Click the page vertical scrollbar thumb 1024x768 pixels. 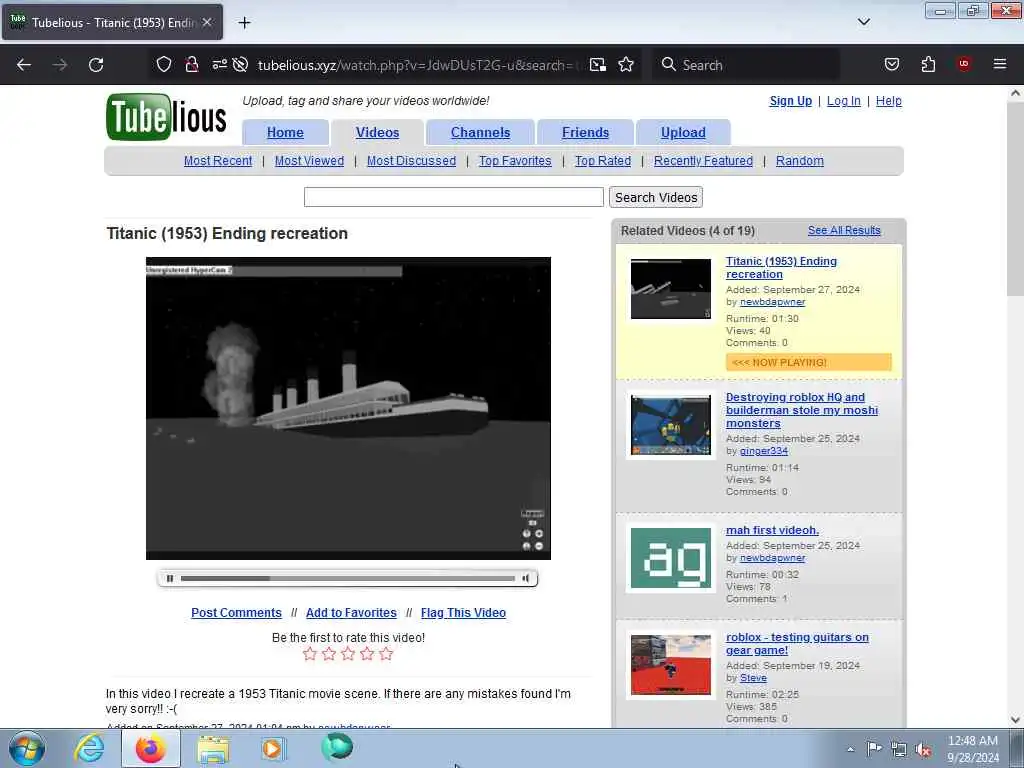pyautogui.click(x=1015, y=199)
